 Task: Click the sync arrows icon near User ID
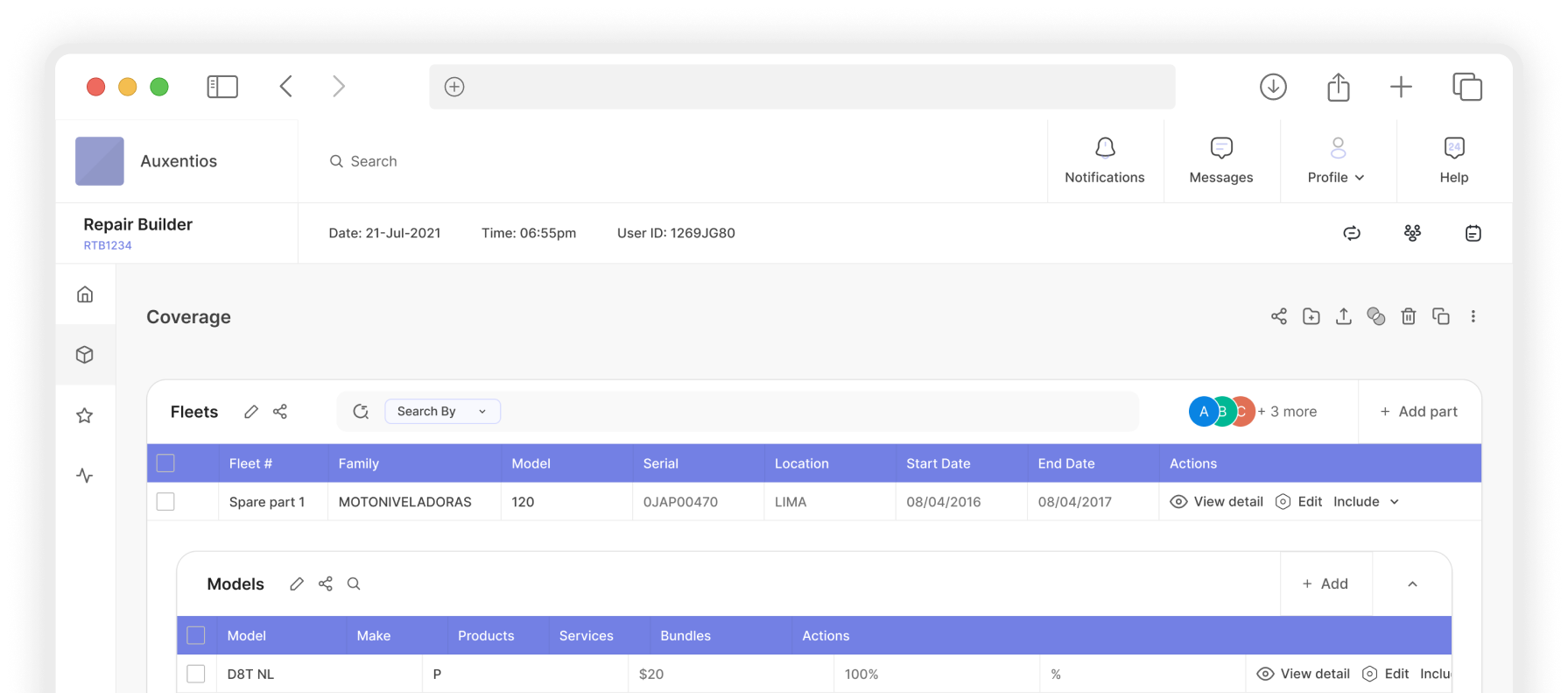coord(1352,233)
